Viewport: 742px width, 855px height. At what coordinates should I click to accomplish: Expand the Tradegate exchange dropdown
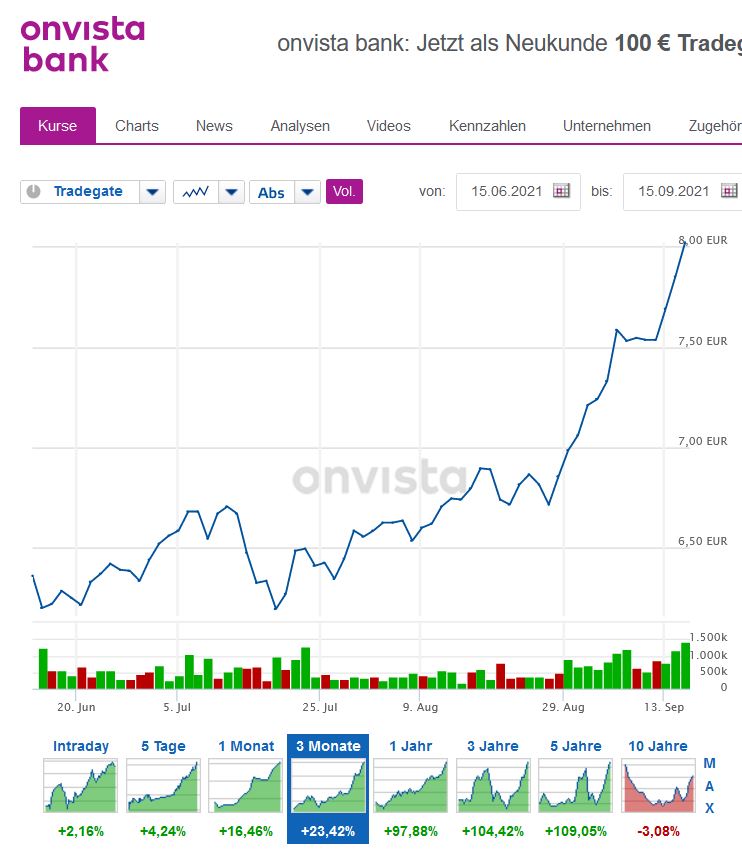tap(152, 192)
